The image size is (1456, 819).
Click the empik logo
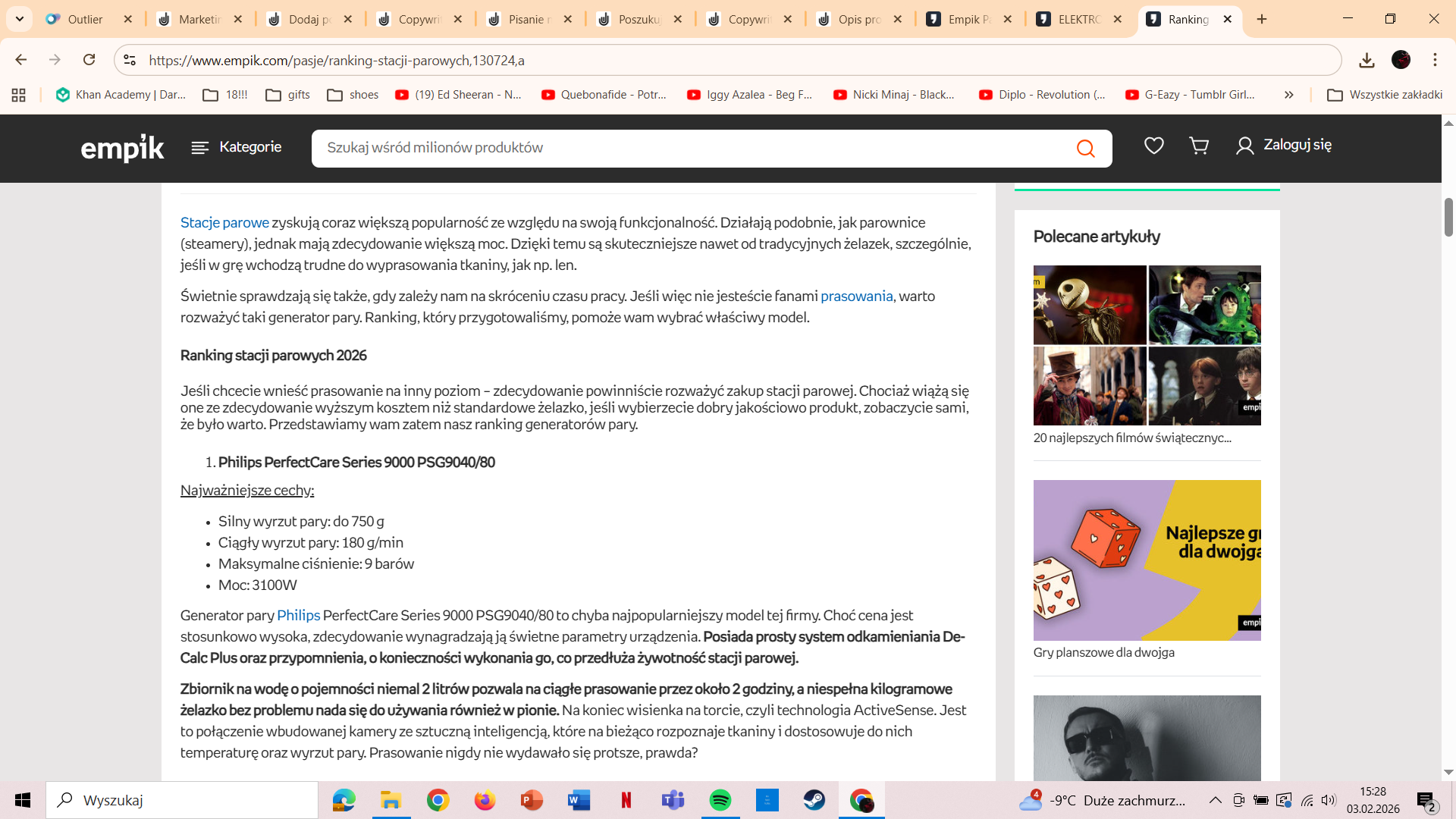[x=122, y=148]
